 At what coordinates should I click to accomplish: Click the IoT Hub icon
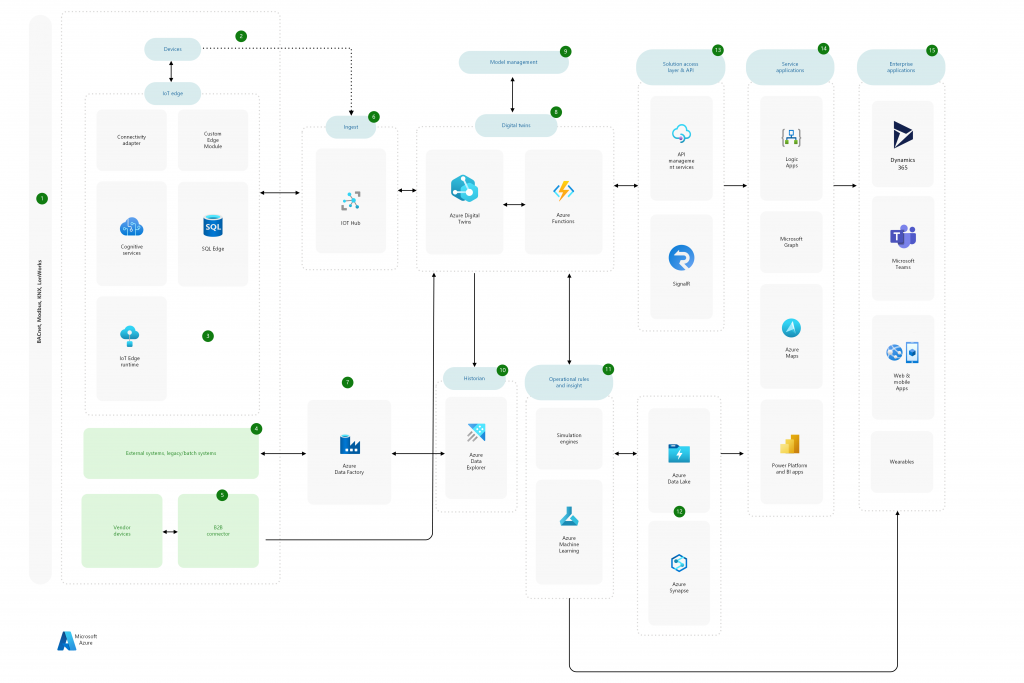(350, 200)
